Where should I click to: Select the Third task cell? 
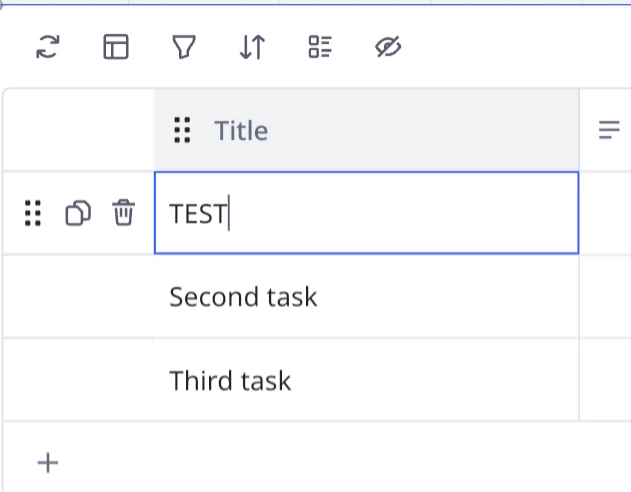367,380
